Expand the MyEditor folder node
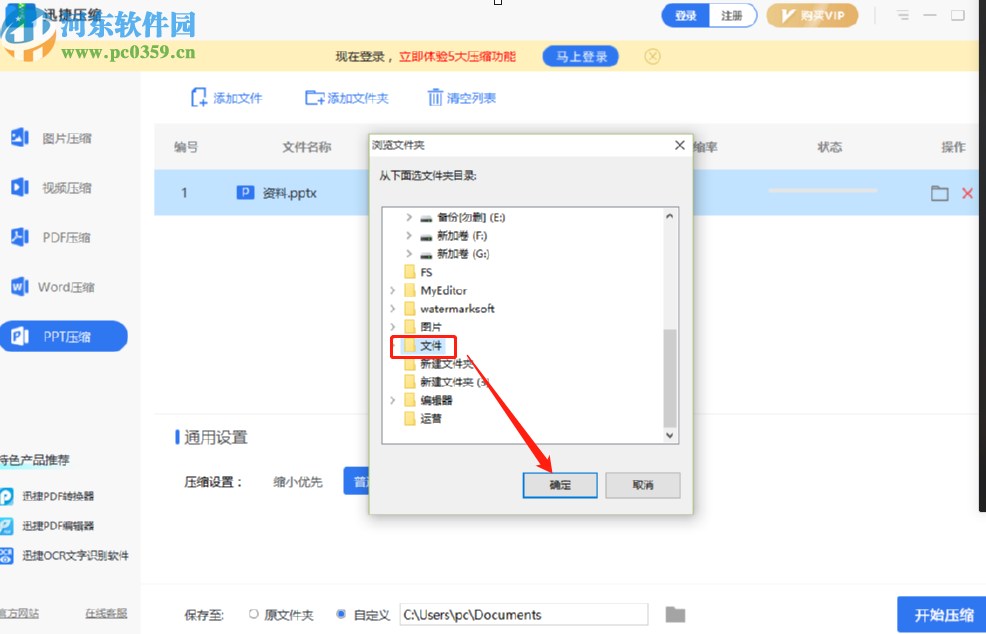The width and height of the screenshot is (986, 634). (392, 290)
